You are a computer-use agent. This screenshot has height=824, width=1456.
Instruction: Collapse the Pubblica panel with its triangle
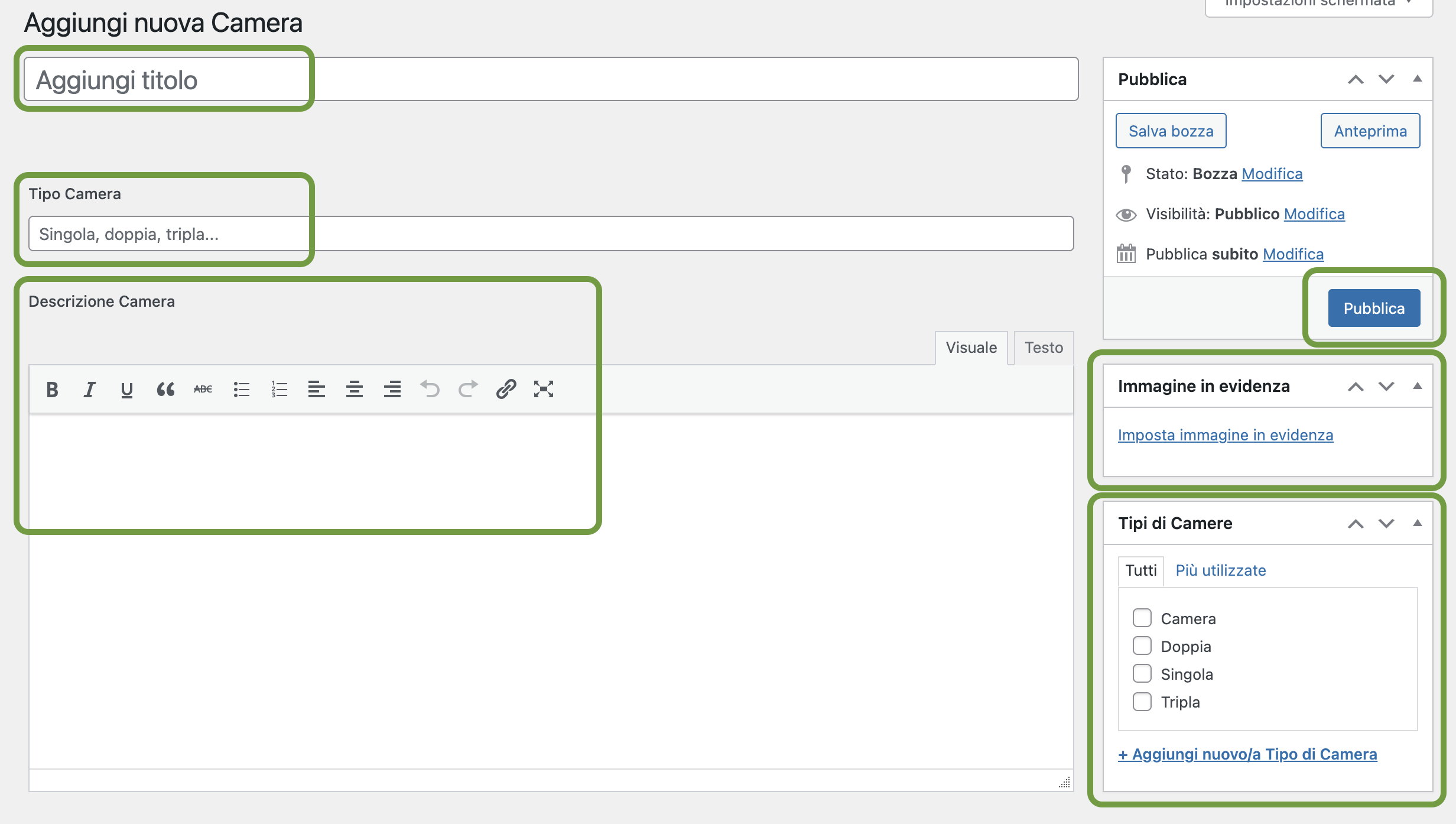coord(1417,79)
